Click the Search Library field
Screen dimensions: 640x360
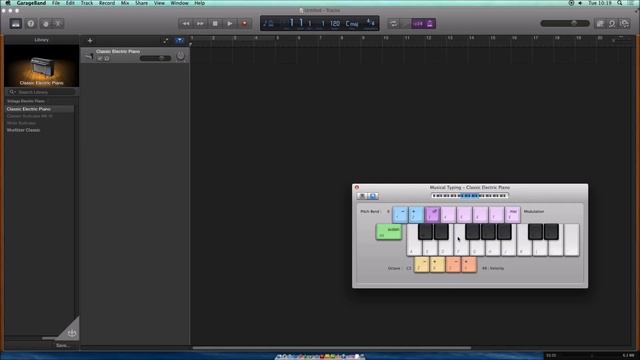pyautogui.click(x=41, y=92)
